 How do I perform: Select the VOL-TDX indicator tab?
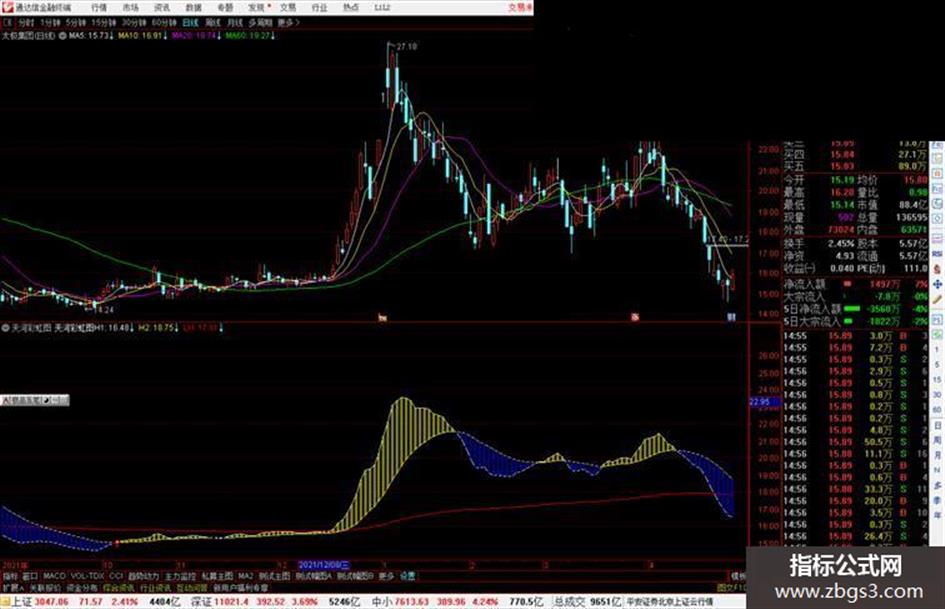(87, 576)
